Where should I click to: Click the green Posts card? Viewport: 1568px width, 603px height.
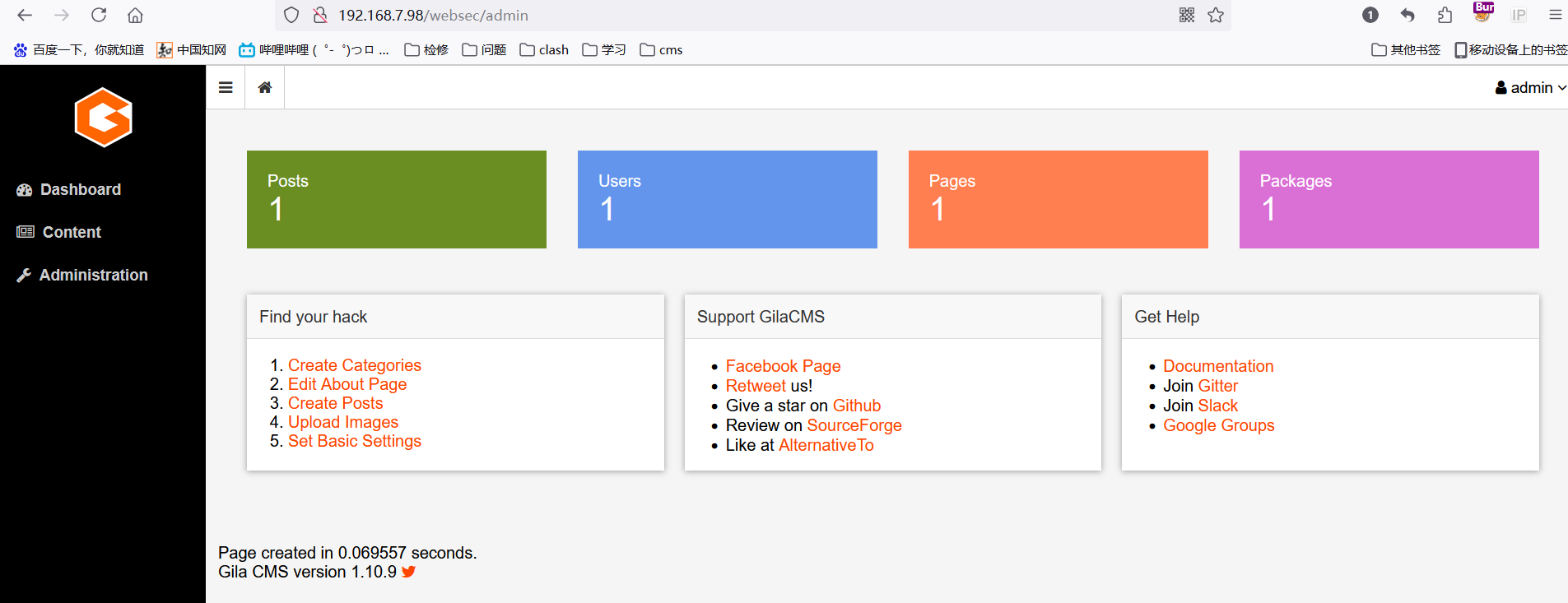(397, 199)
